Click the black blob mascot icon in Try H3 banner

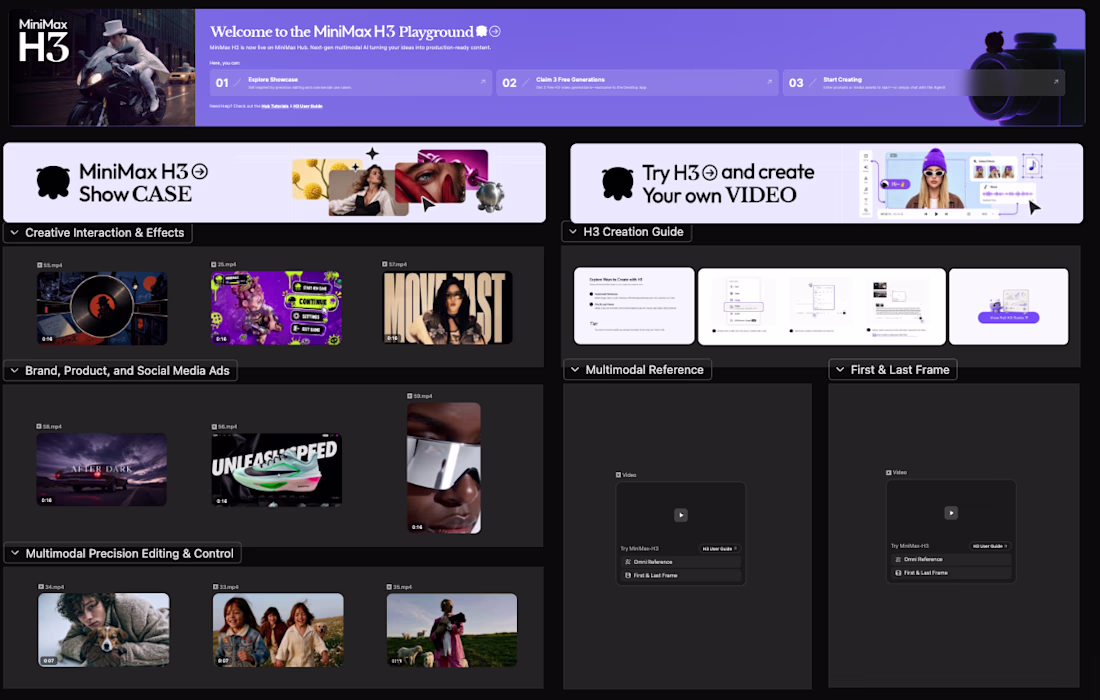click(617, 184)
